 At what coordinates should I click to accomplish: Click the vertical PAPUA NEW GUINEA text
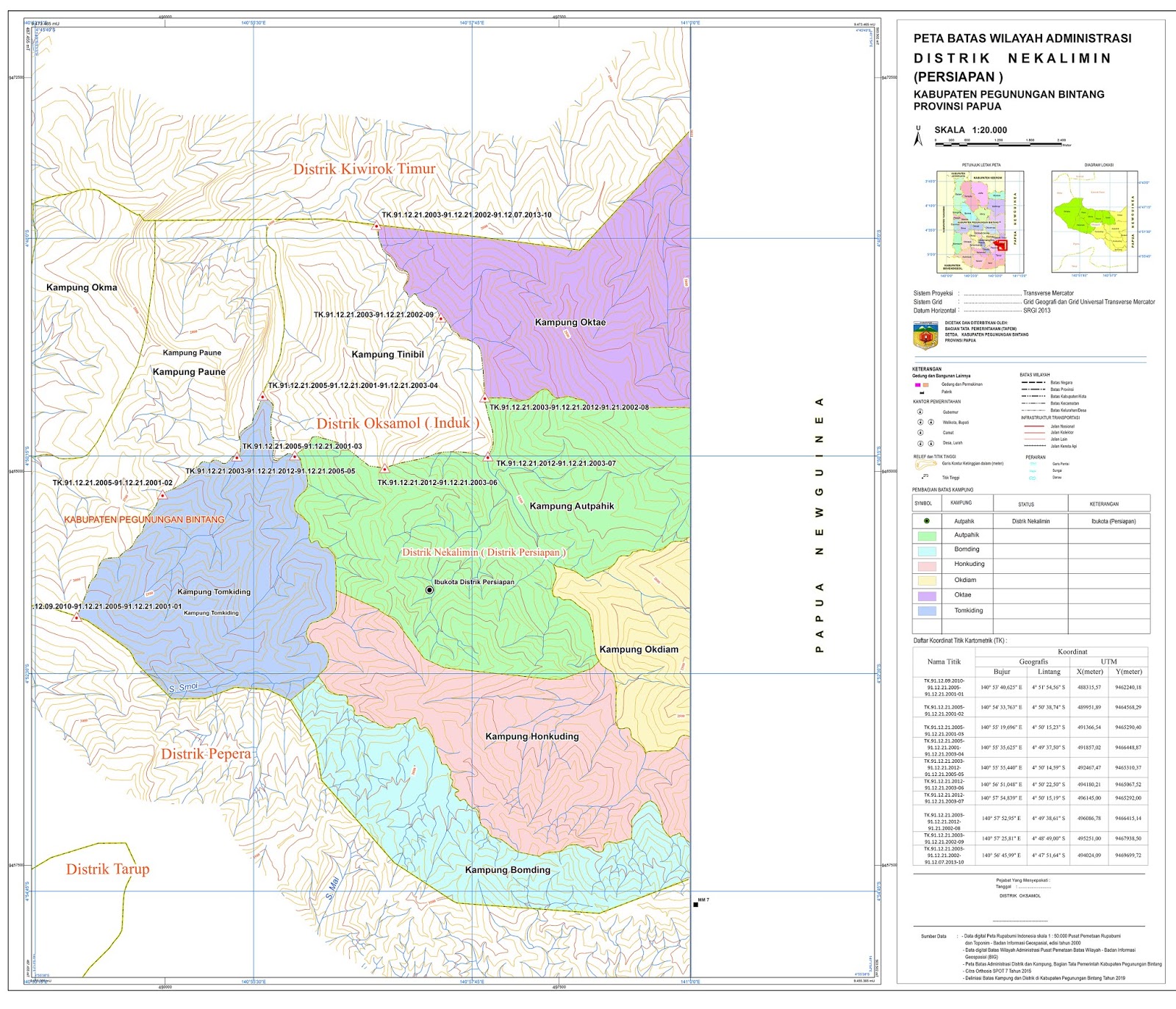[x=820, y=525]
